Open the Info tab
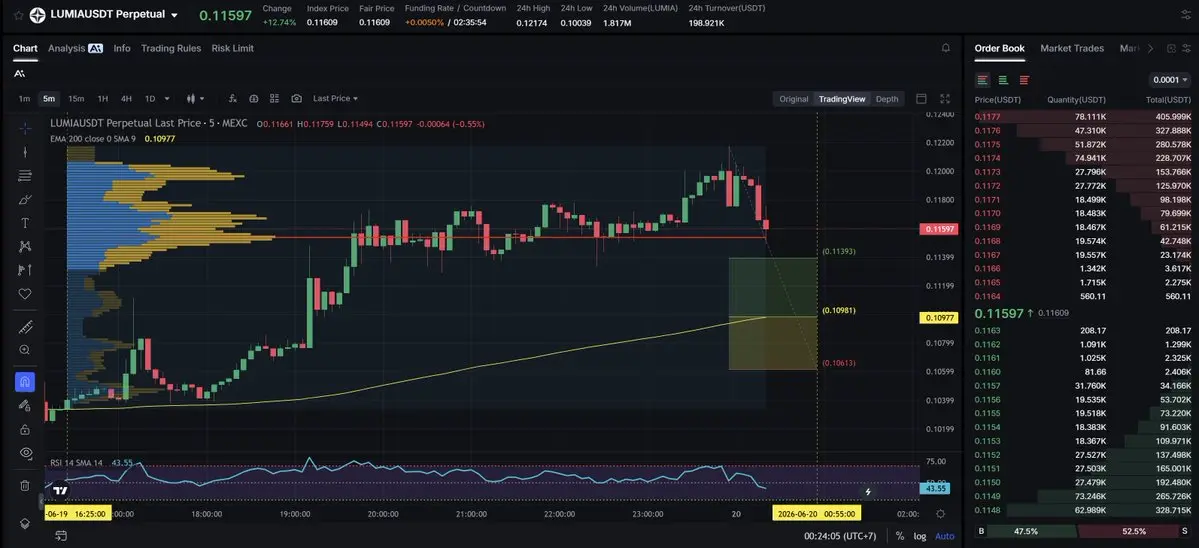Image resolution: width=1199 pixels, height=548 pixels. (x=122, y=48)
